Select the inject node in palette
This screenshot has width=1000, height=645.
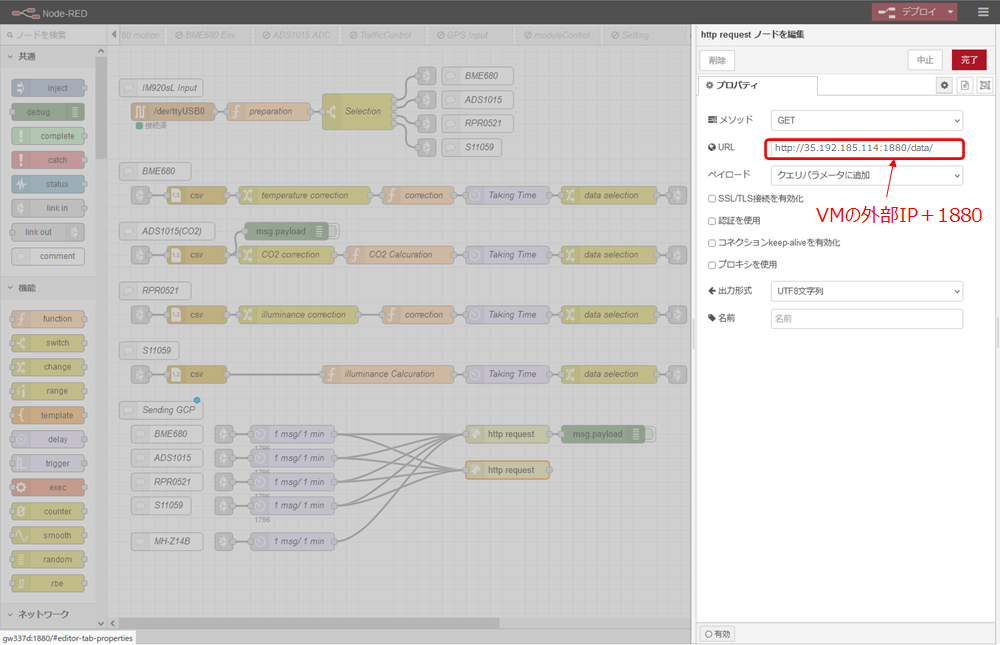pos(48,88)
